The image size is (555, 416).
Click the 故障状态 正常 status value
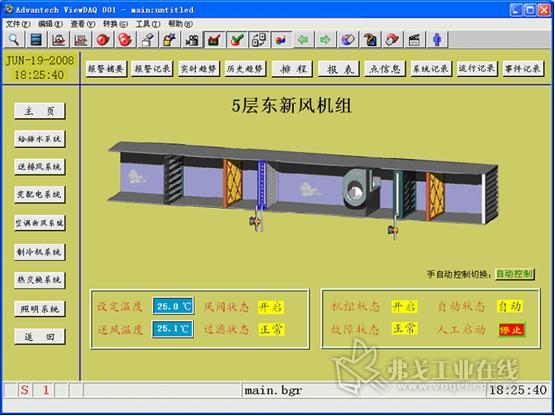[404, 329]
